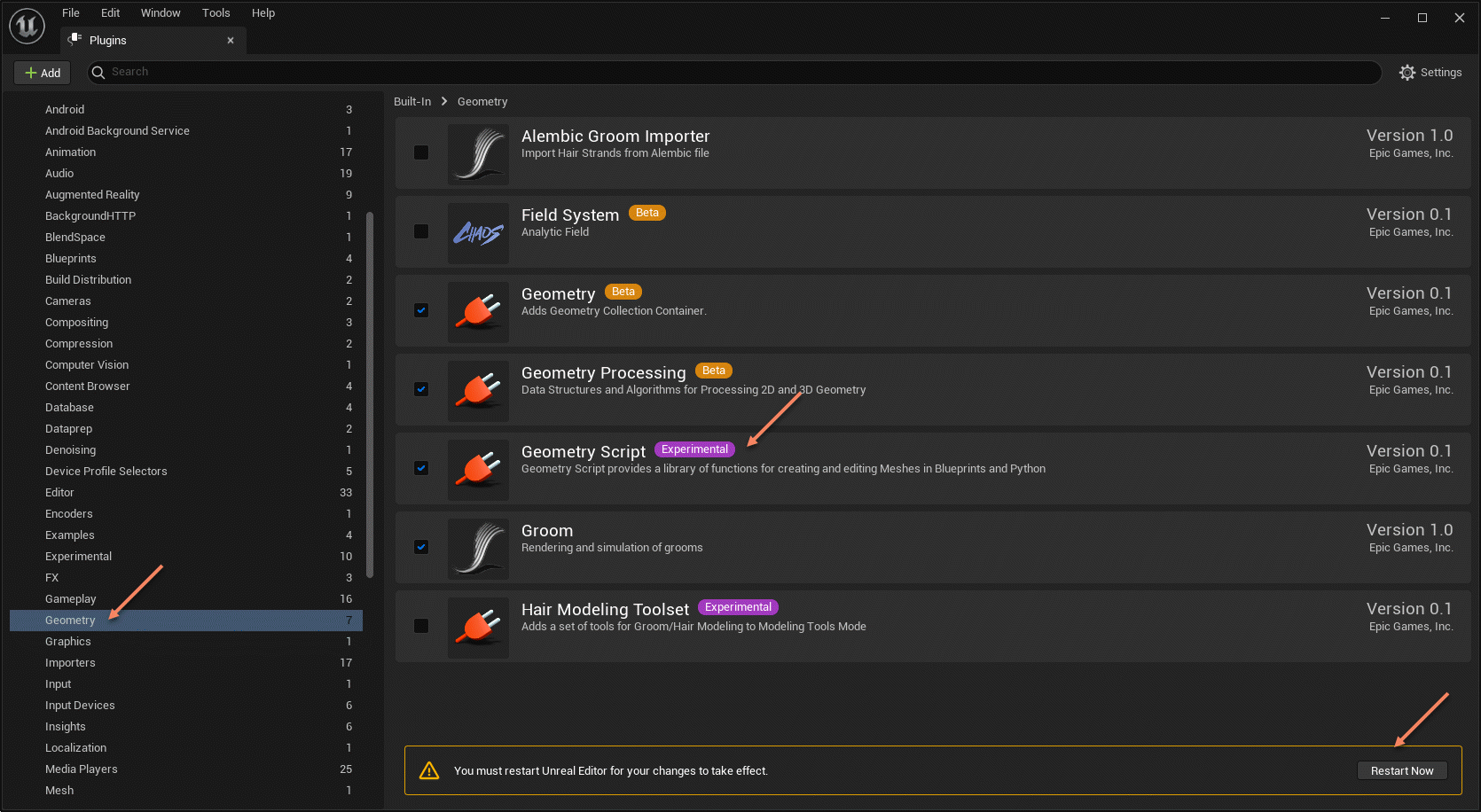Enable the Hair Modeling Toolset checkbox
Screen dimensions: 1481x812
pos(421,626)
